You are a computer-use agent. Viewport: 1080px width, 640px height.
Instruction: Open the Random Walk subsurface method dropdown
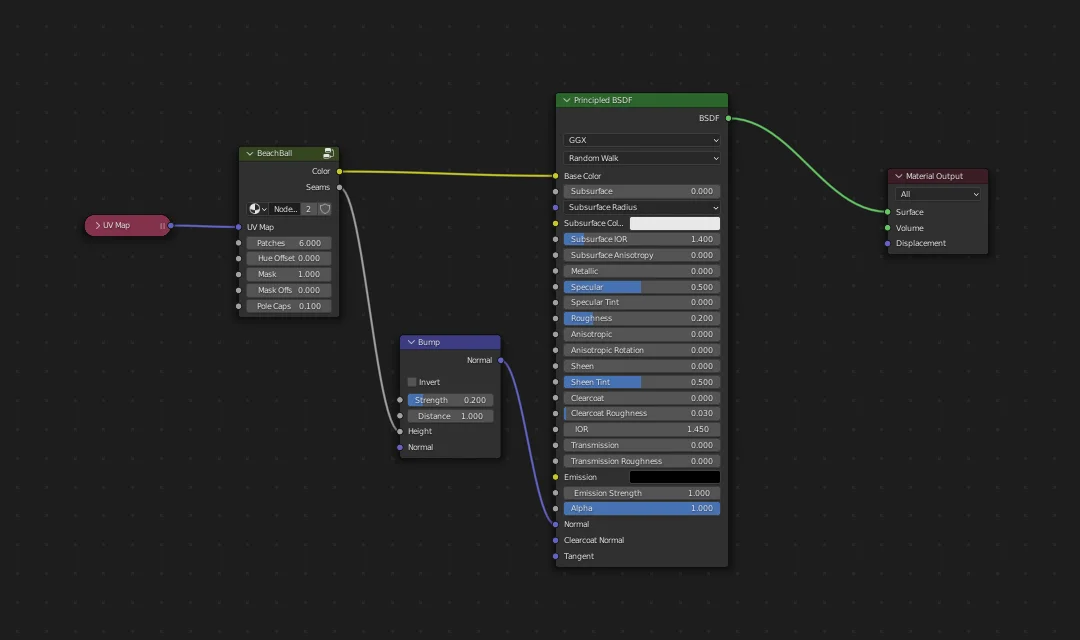642,158
